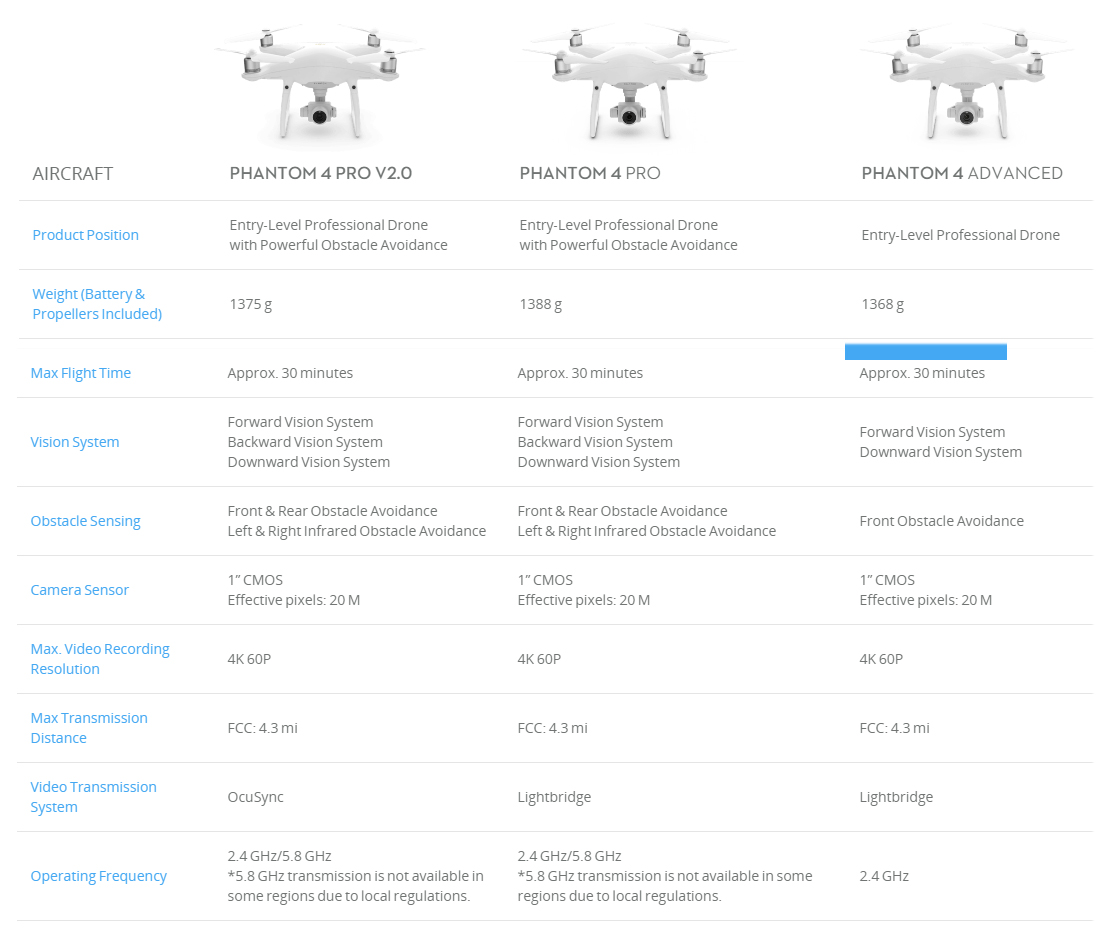
Task: Select the Video Transmission System link
Action: [94, 797]
